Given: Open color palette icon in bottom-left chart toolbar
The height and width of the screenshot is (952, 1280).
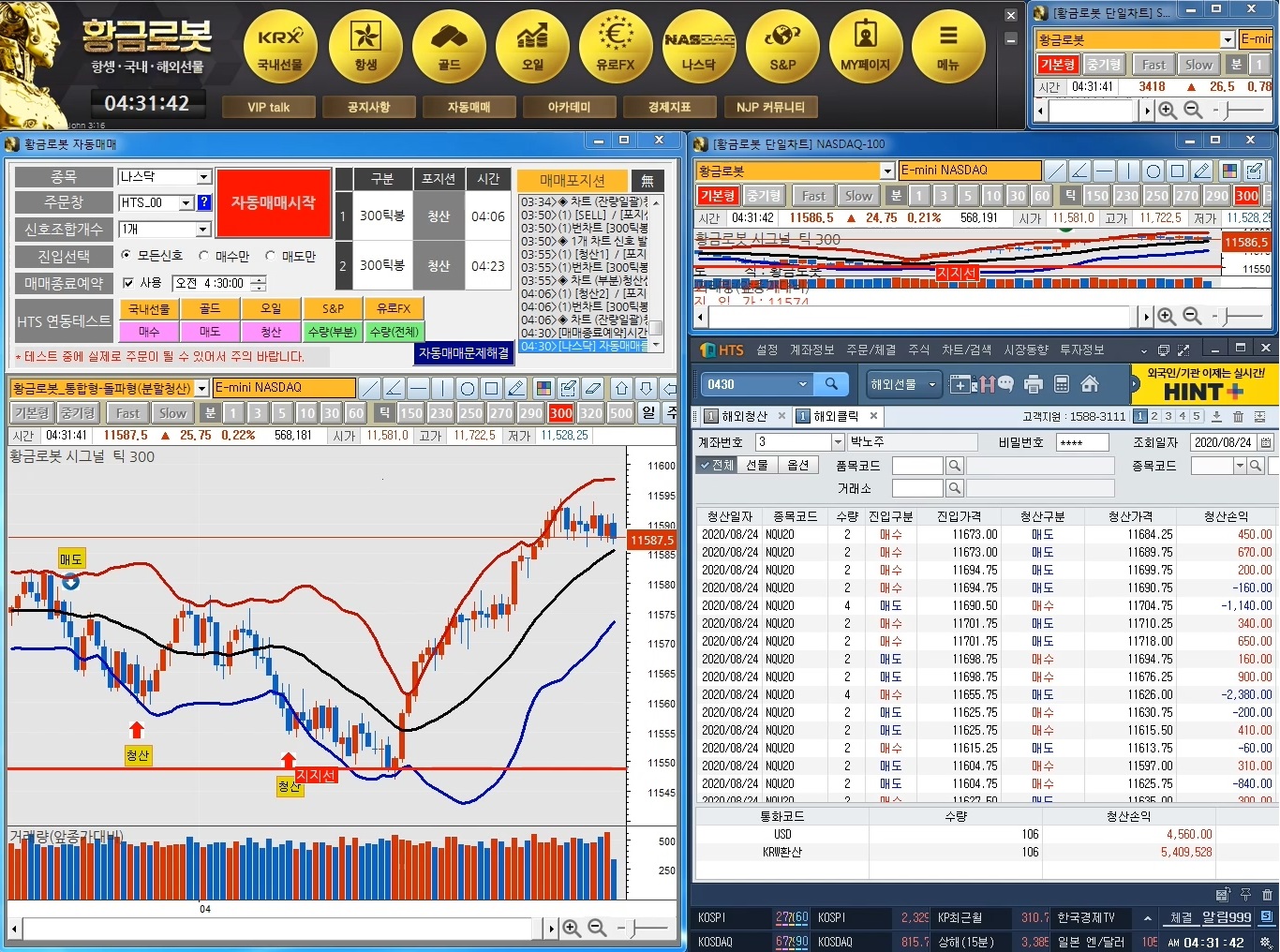Looking at the screenshot, I should 543,388.
